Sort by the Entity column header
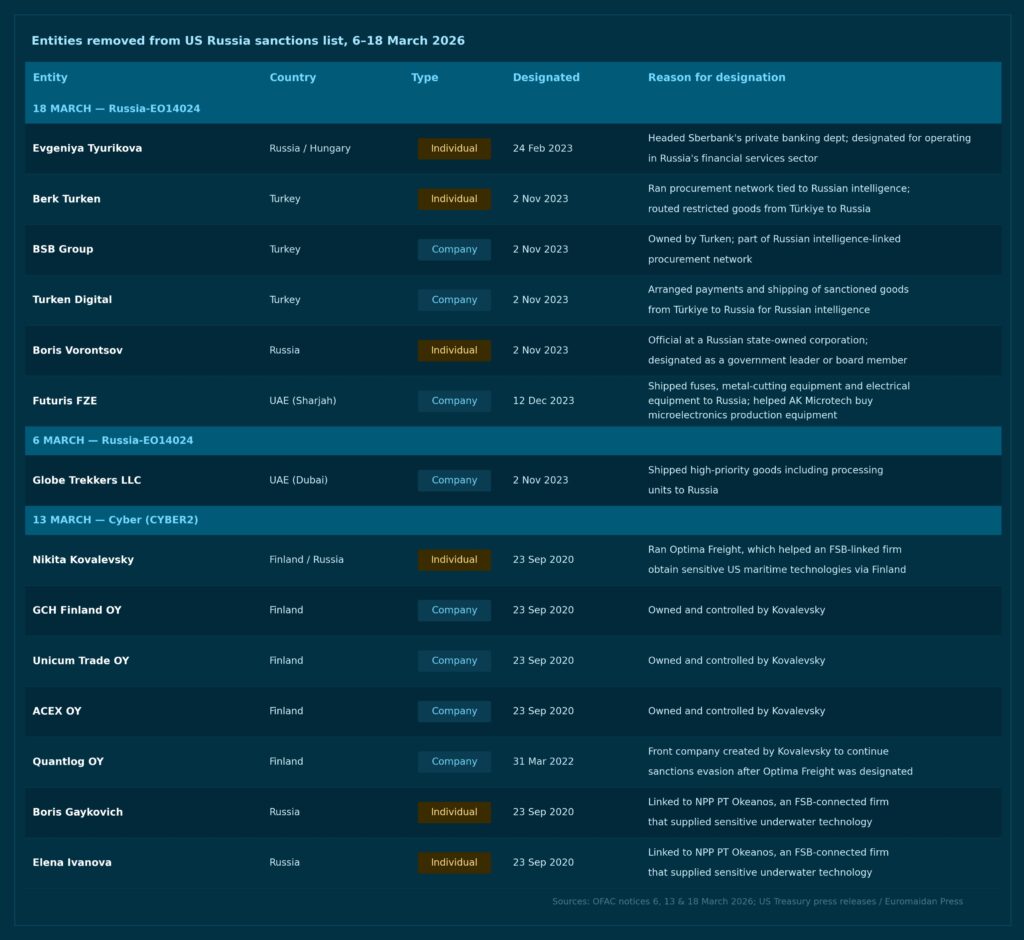 (x=50, y=77)
